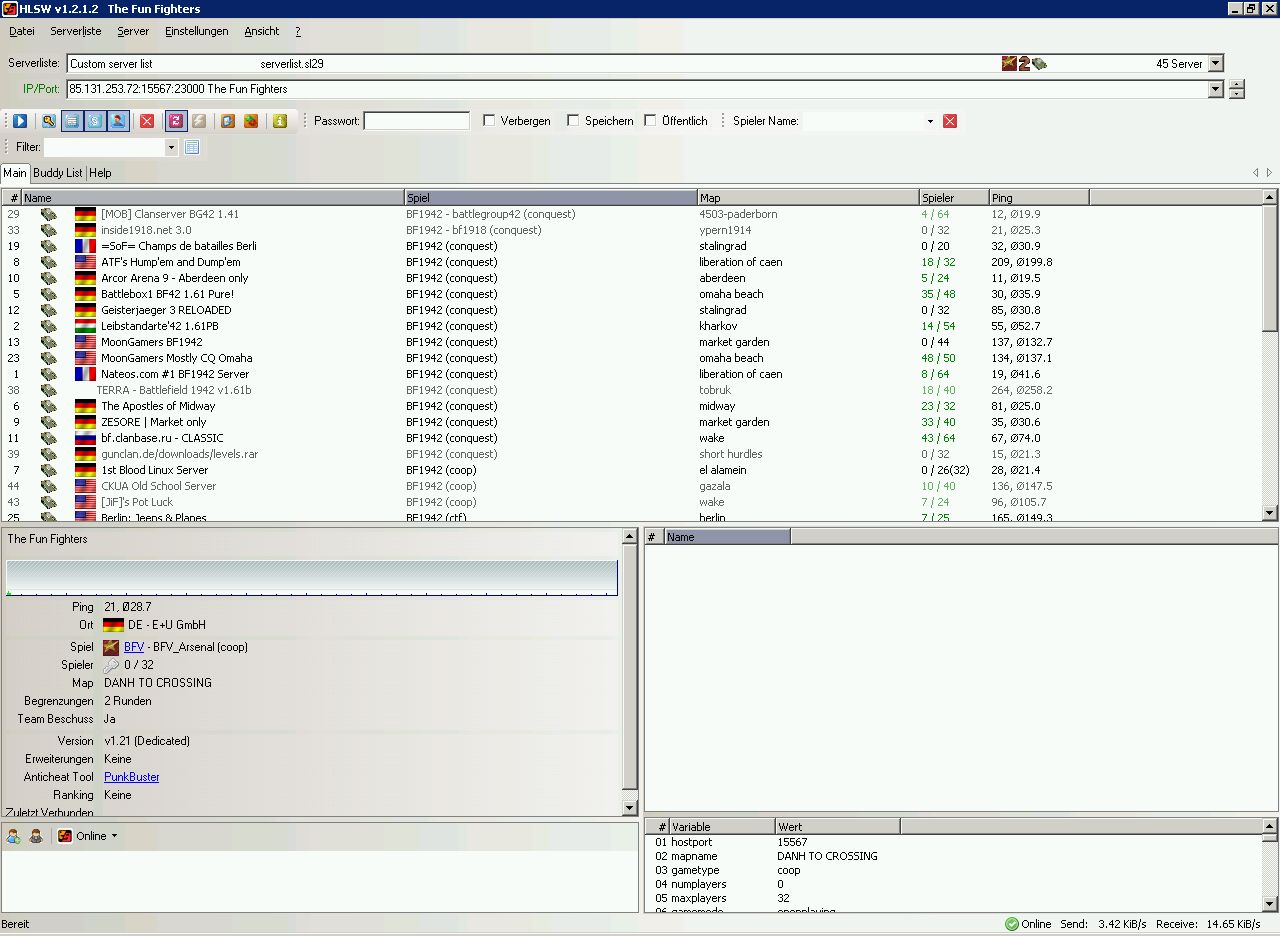Screen dimensions: 1280x936
Task: Open the BFV game link
Action: (134, 647)
